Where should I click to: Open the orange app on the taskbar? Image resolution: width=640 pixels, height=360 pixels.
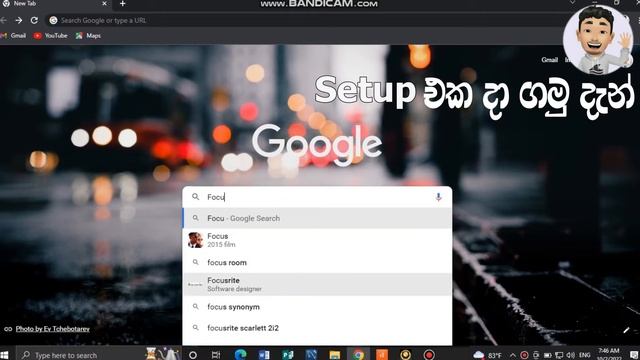[x=382, y=355]
